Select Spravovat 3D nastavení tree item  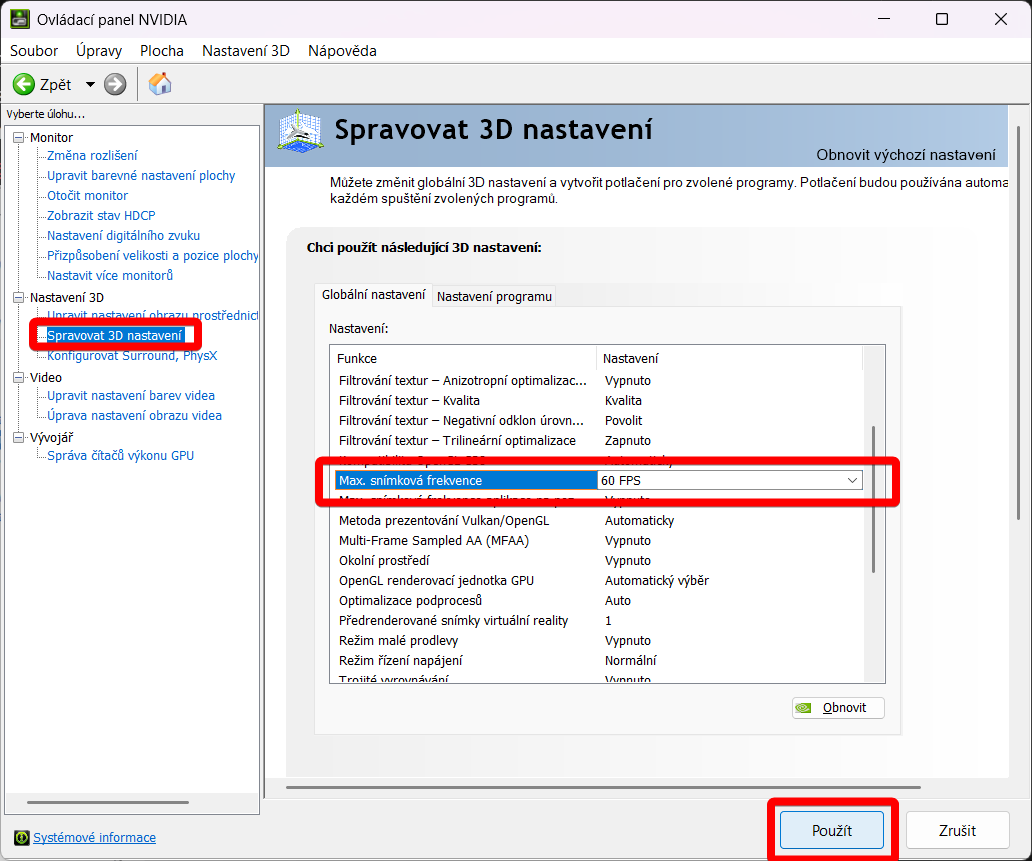click(115, 336)
